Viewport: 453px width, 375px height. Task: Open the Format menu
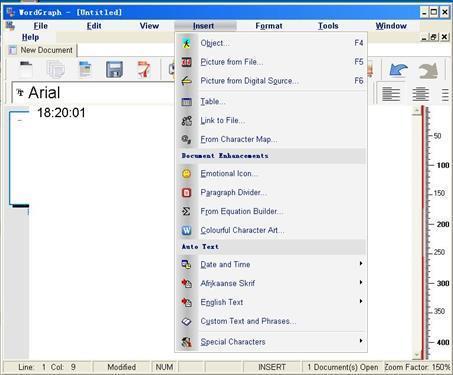click(x=269, y=26)
